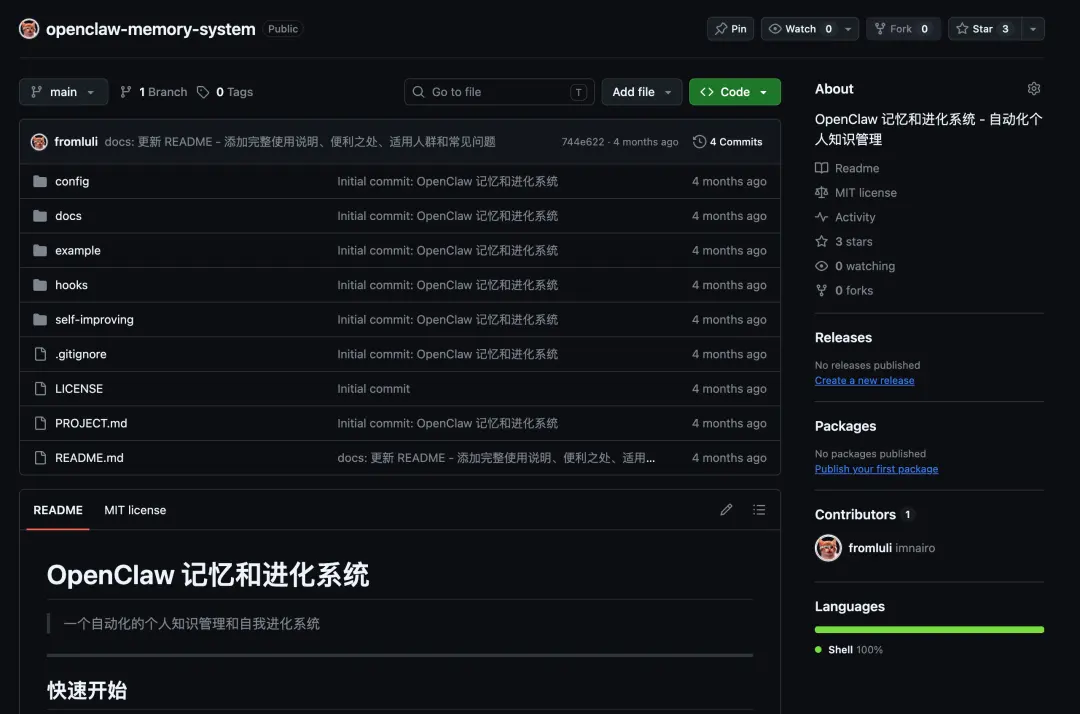Click the scale icon next to MIT license
The width and height of the screenshot is (1080, 714).
tap(821, 193)
